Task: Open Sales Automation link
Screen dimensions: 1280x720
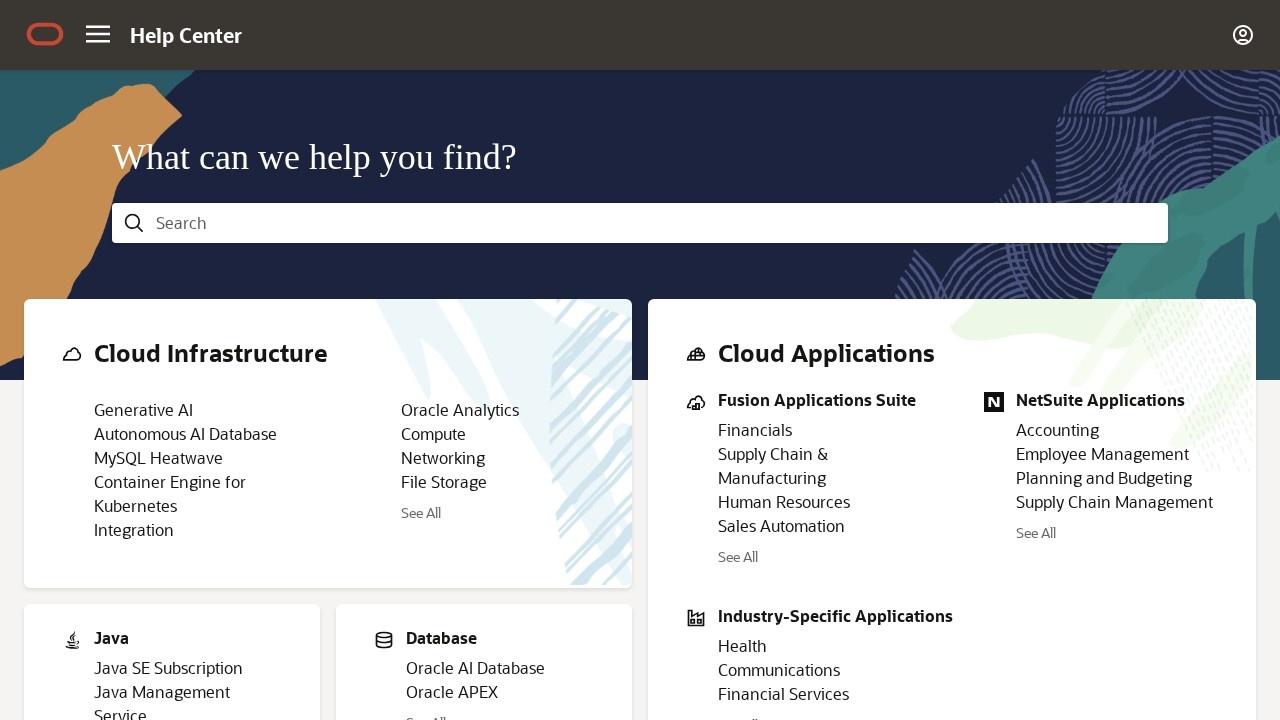Action: [781, 526]
